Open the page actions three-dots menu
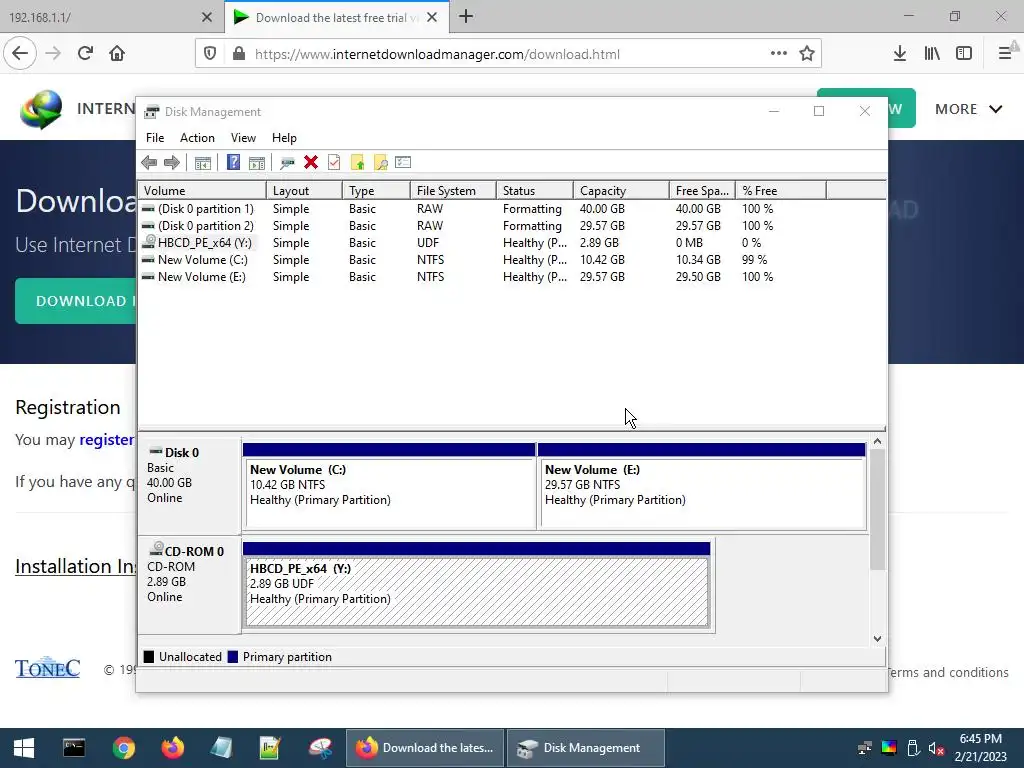This screenshot has height=768, width=1024. [778, 54]
